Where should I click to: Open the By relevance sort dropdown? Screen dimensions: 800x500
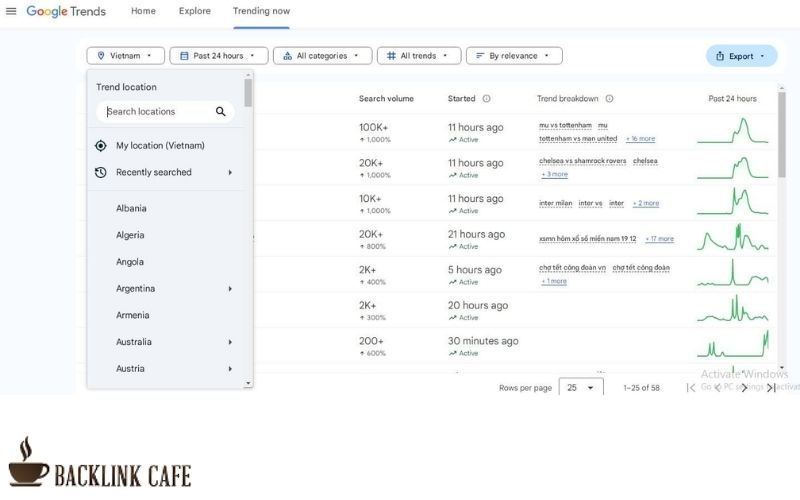point(514,56)
